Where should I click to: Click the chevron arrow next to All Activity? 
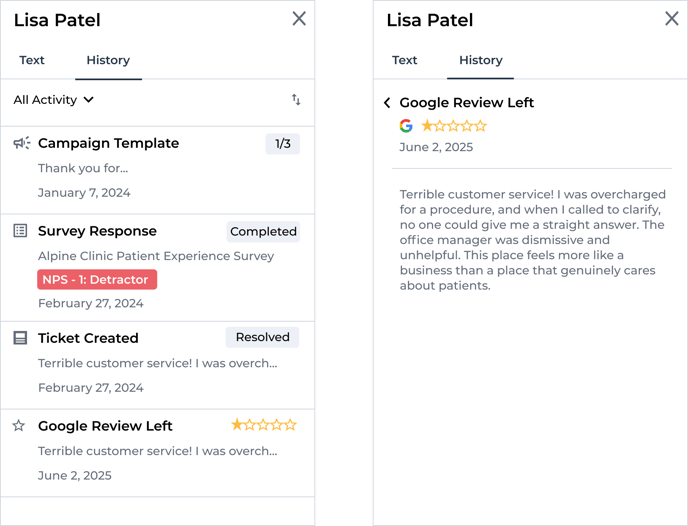pos(89,100)
